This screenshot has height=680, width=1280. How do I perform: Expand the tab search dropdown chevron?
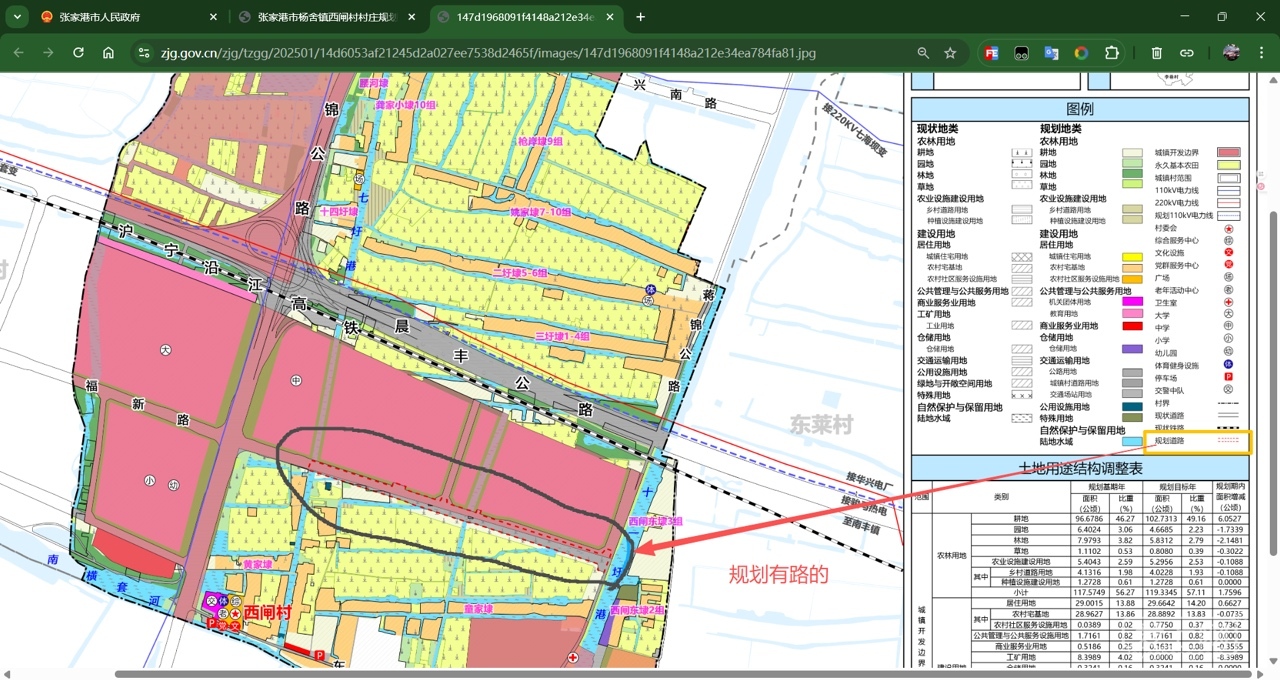18,17
